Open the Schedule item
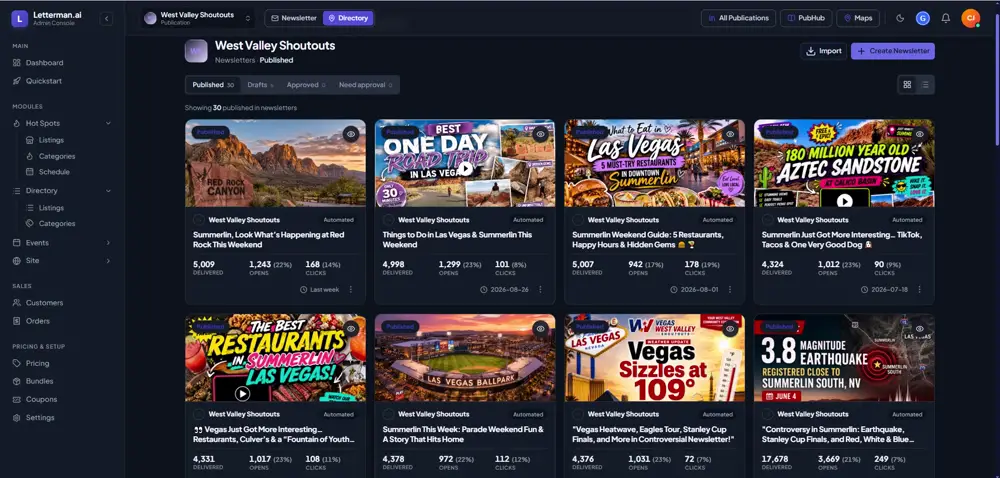This screenshot has width=1000, height=478. tap(54, 171)
